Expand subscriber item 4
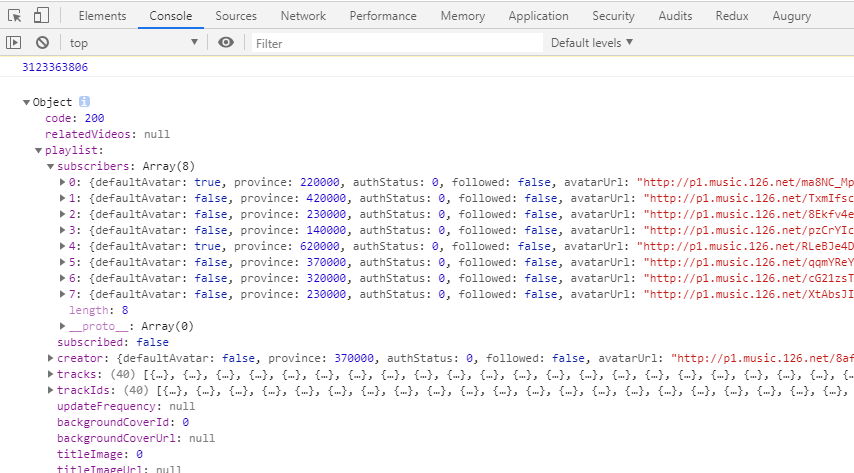Image resolution: width=854 pixels, height=473 pixels. pyautogui.click(x=62, y=246)
